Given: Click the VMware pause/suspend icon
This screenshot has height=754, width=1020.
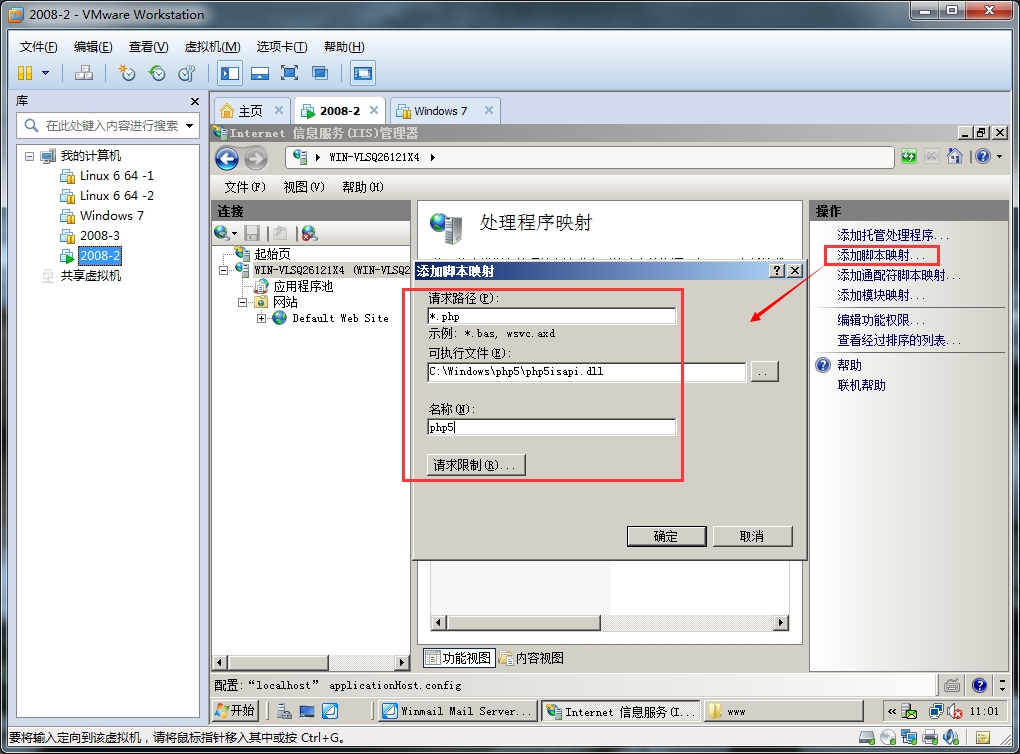Looking at the screenshot, I should coord(25,73).
